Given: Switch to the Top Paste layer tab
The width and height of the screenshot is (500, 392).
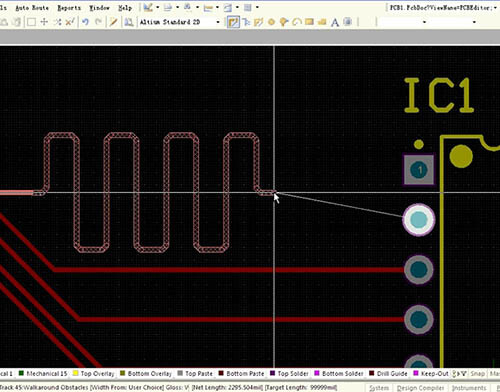Looking at the screenshot, I should click(x=195, y=374).
